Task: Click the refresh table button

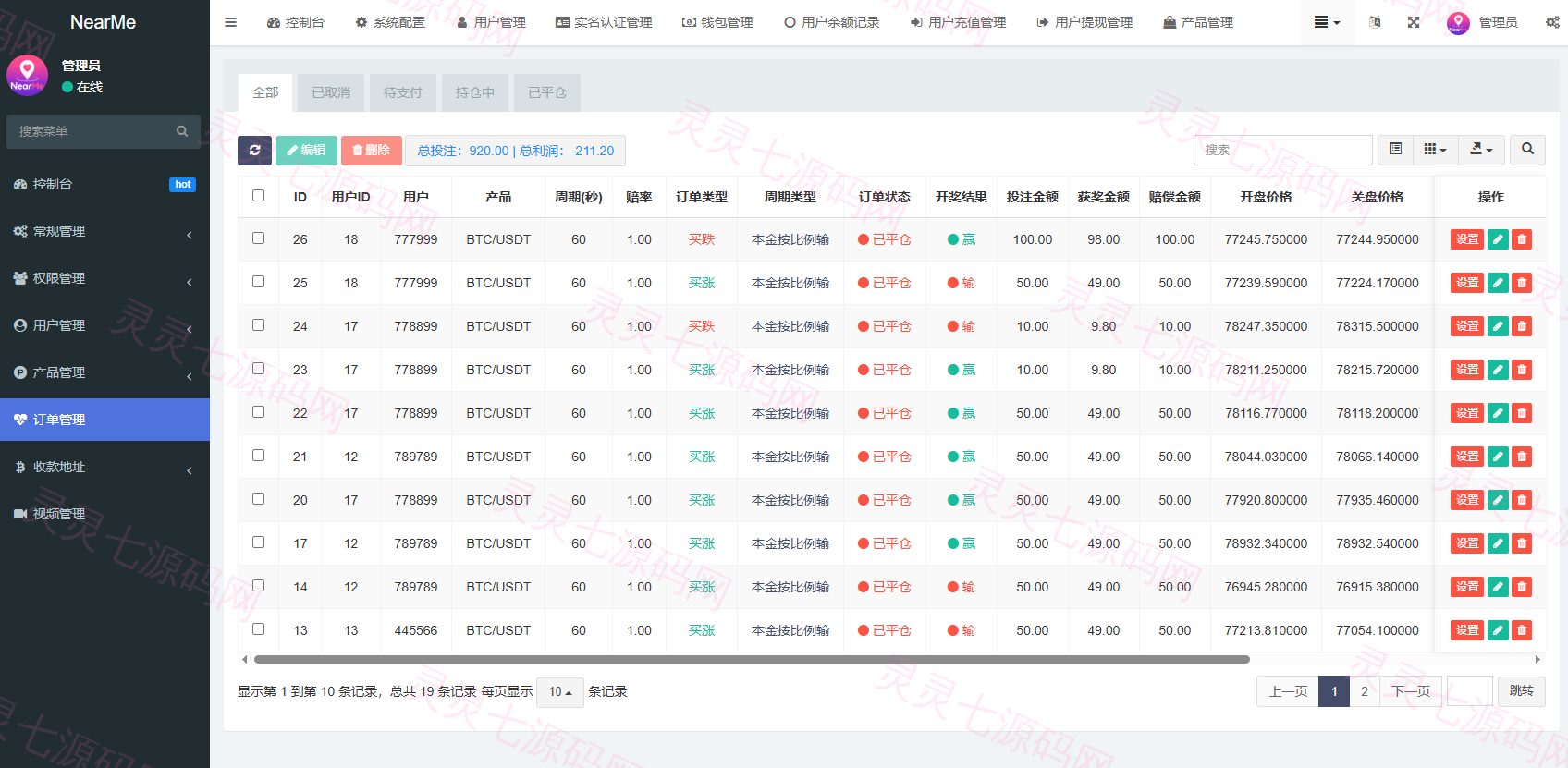Action: (254, 151)
